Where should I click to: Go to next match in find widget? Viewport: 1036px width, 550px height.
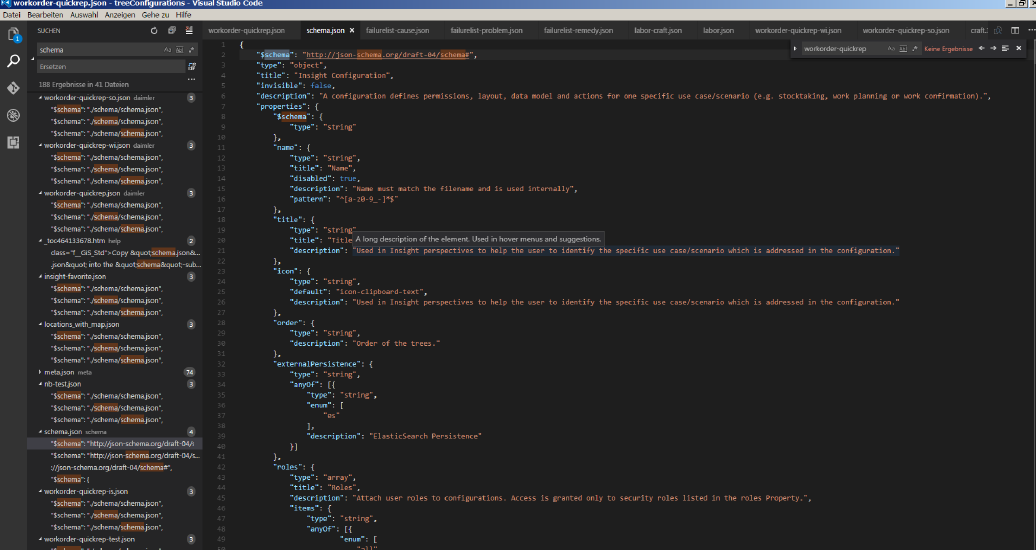(993, 48)
